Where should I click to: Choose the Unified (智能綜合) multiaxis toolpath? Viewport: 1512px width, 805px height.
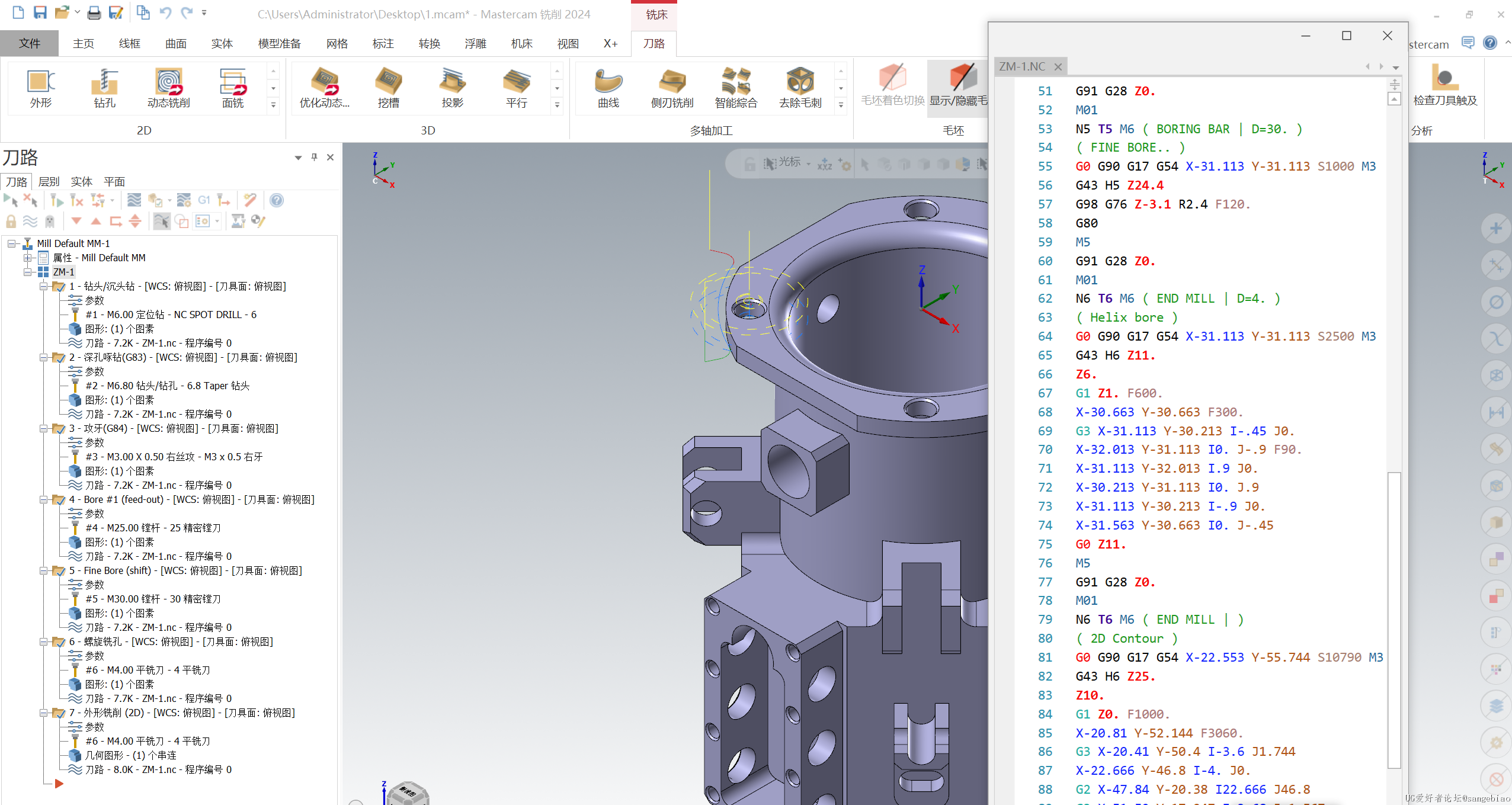(736, 88)
